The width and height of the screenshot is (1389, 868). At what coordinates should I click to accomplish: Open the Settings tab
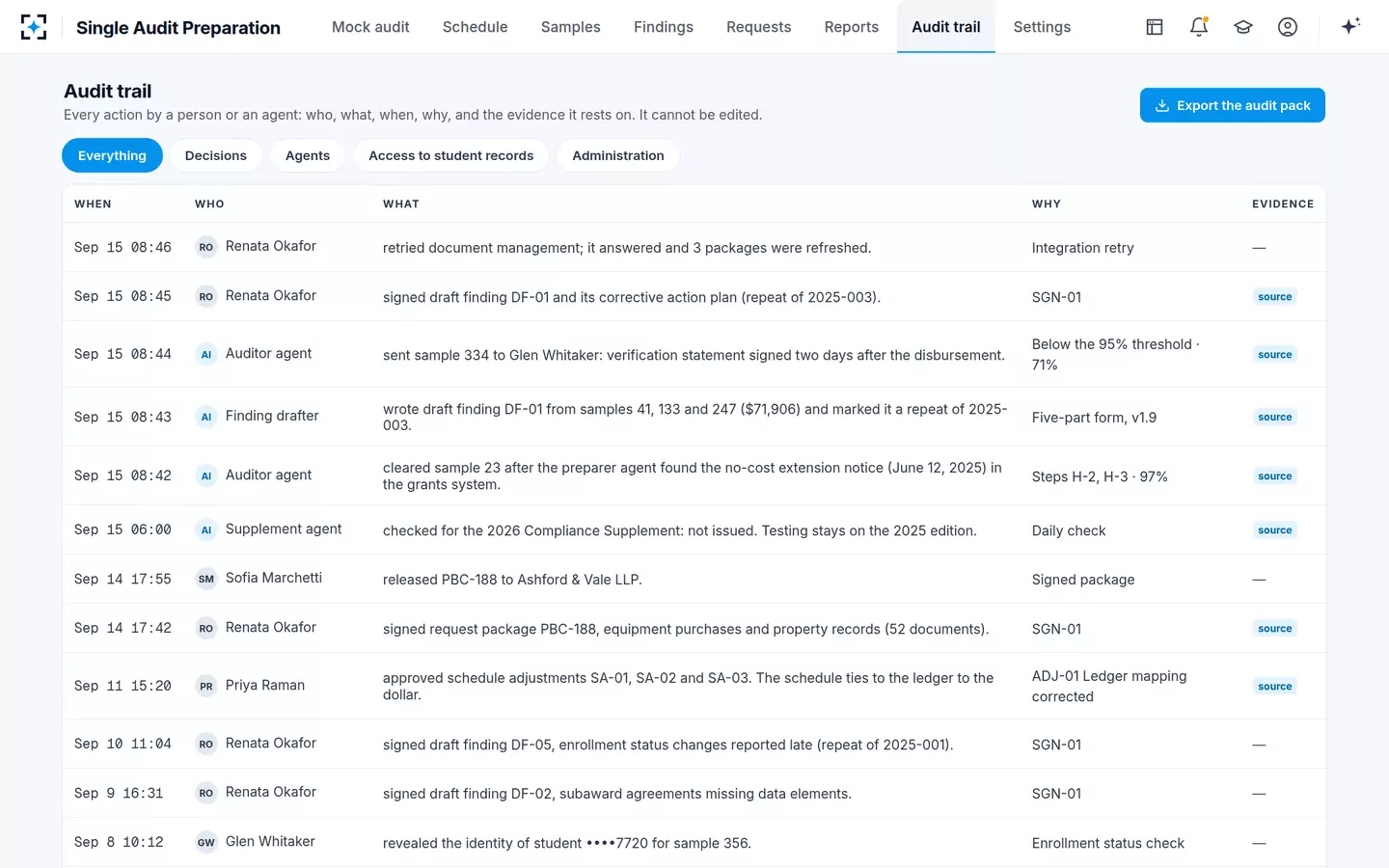pyautogui.click(x=1042, y=27)
